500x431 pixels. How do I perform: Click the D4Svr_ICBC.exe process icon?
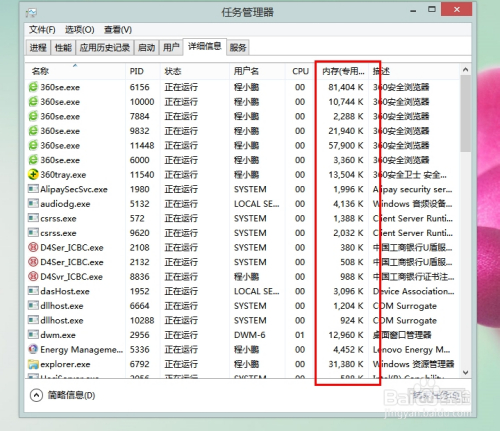pos(33,277)
